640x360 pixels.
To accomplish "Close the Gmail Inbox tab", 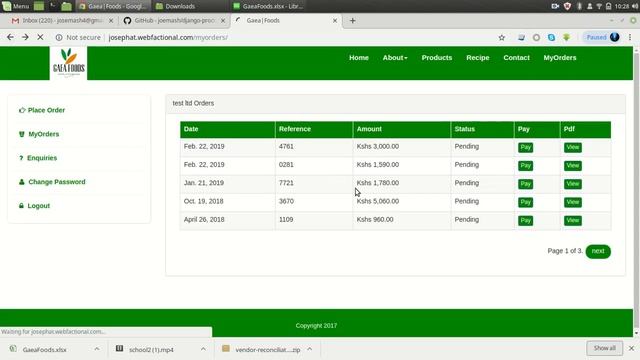I will tap(111, 20).
